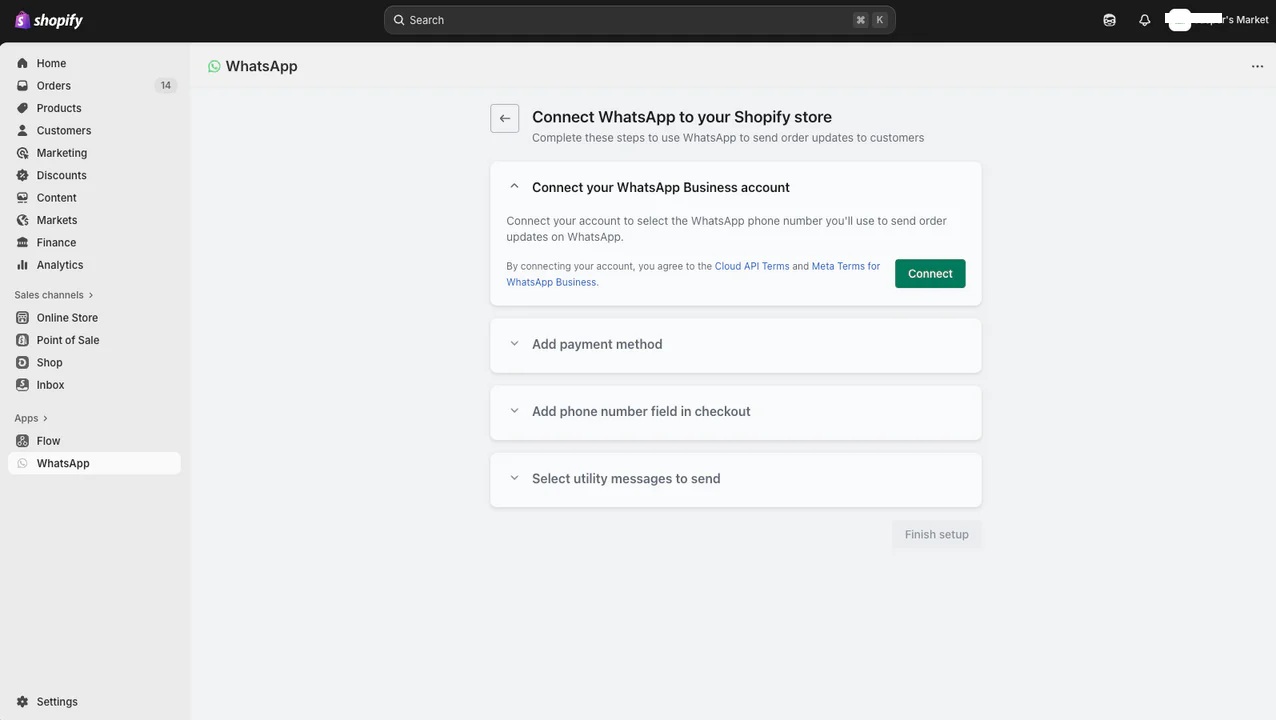Open the three-dot more actions menu
The width and height of the screenshot is (1276, 720).
[x=1257, y=66]
